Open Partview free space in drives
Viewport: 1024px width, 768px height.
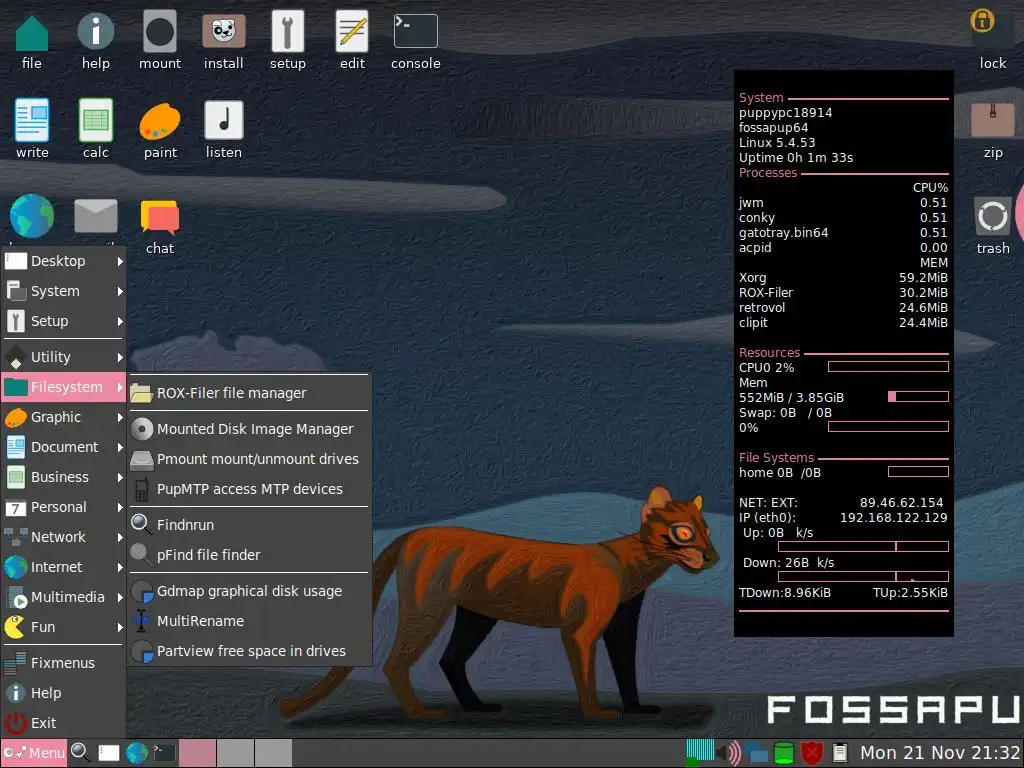pos(249,651)
